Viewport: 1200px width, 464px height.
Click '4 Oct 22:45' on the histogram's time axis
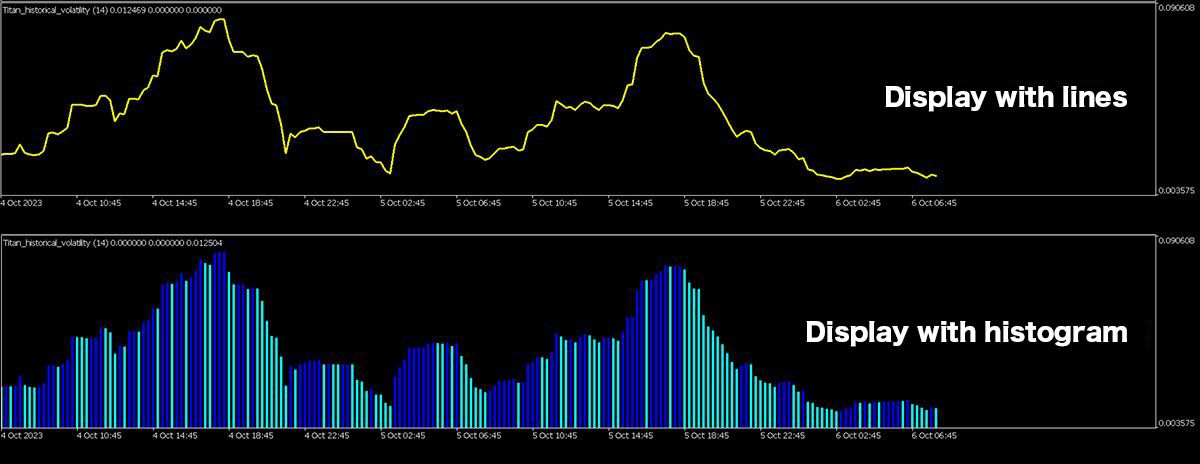327,436
